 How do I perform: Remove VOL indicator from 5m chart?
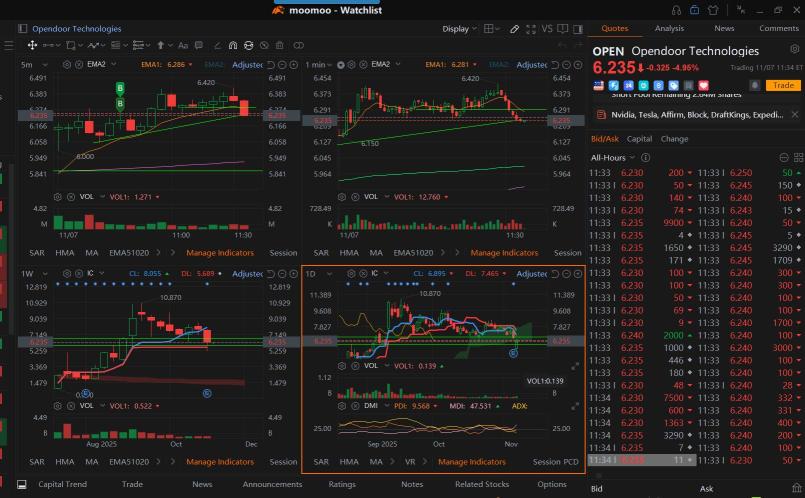(x=70, y=197)
